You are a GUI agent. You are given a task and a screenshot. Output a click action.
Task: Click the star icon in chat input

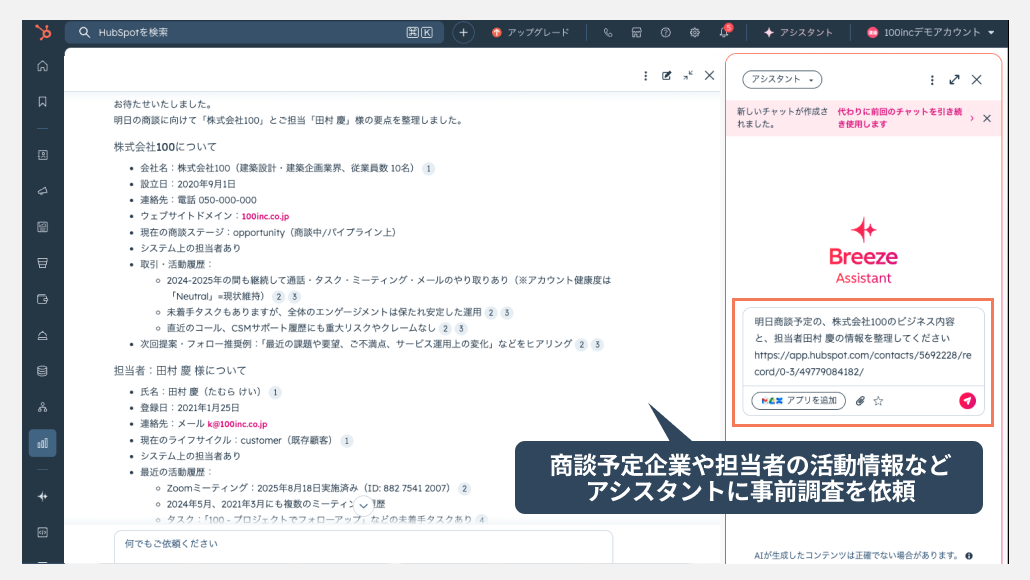click(878, 400)
